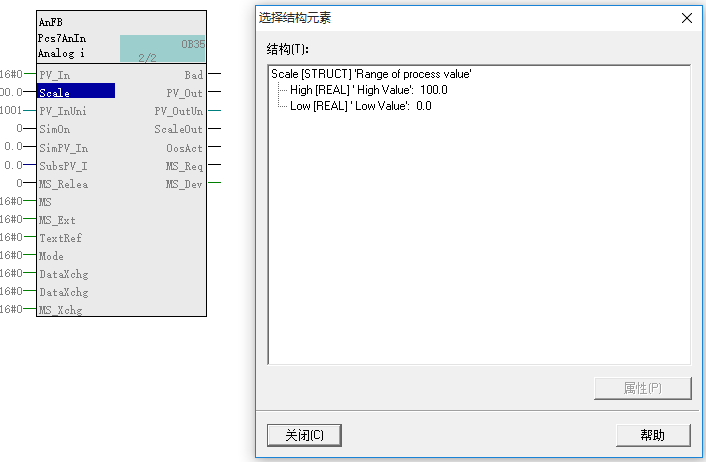706x462 pixels.
Task: Select the AnFB block name header
Action: coord(50,21)
